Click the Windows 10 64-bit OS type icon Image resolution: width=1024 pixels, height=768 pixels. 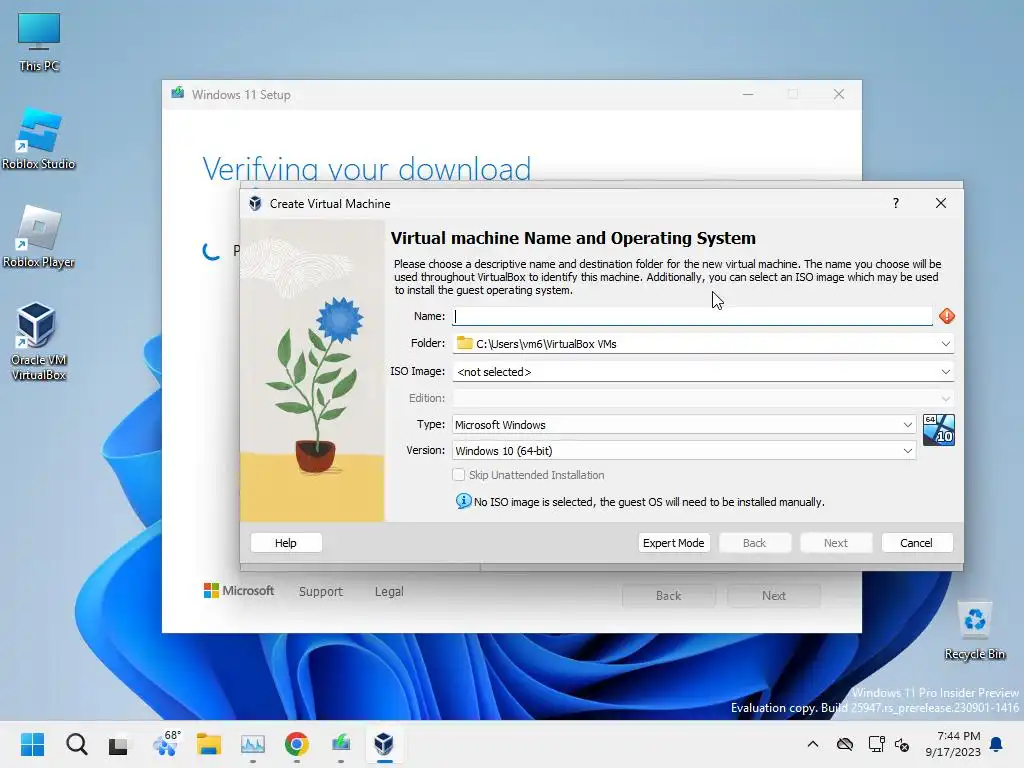pyautogui.click(x=938, y=430)
